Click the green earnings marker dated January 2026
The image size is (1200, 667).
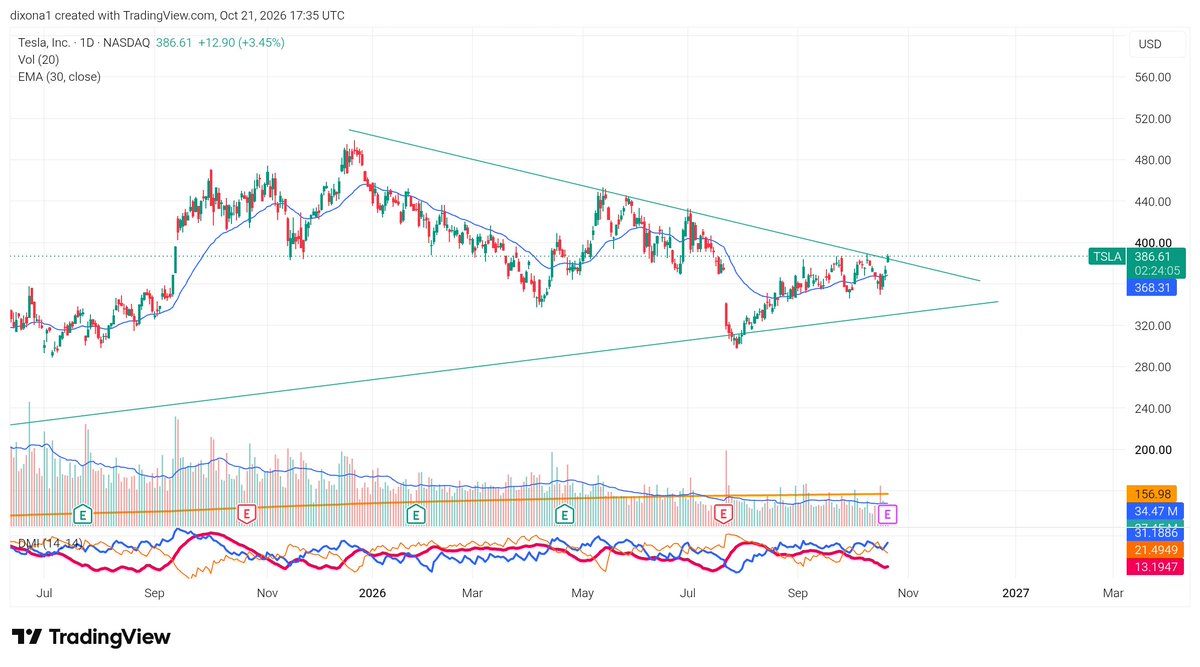click(x=415, y=514)
